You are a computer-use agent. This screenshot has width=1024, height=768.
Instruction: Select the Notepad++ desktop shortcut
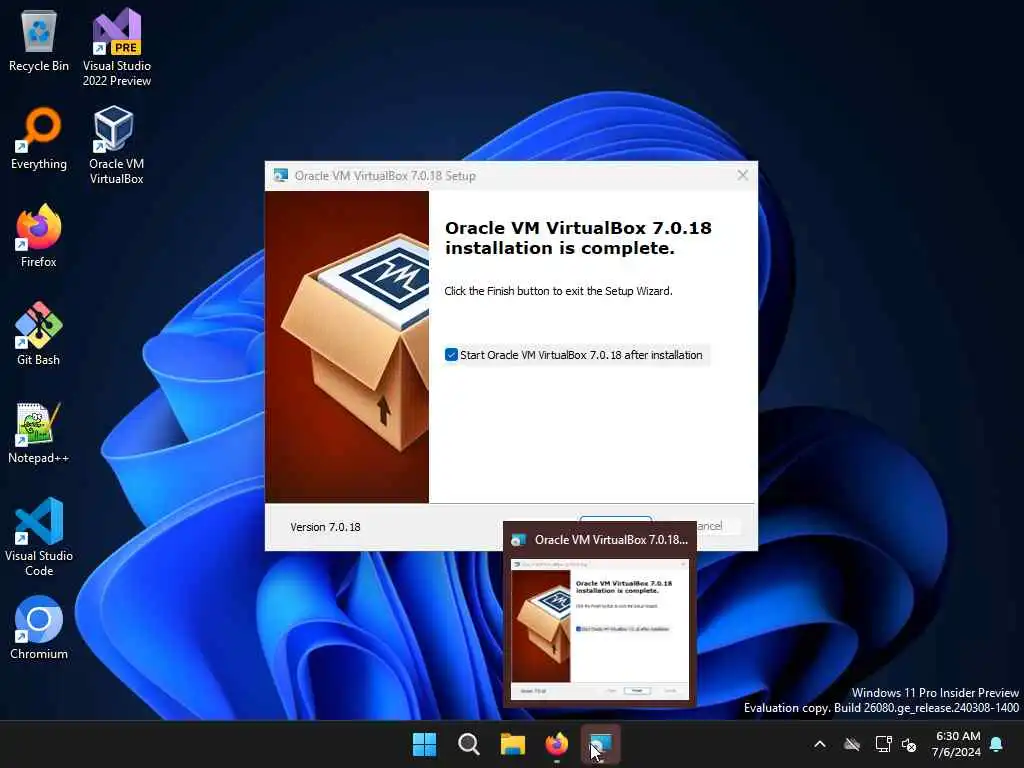click(39, 433)
